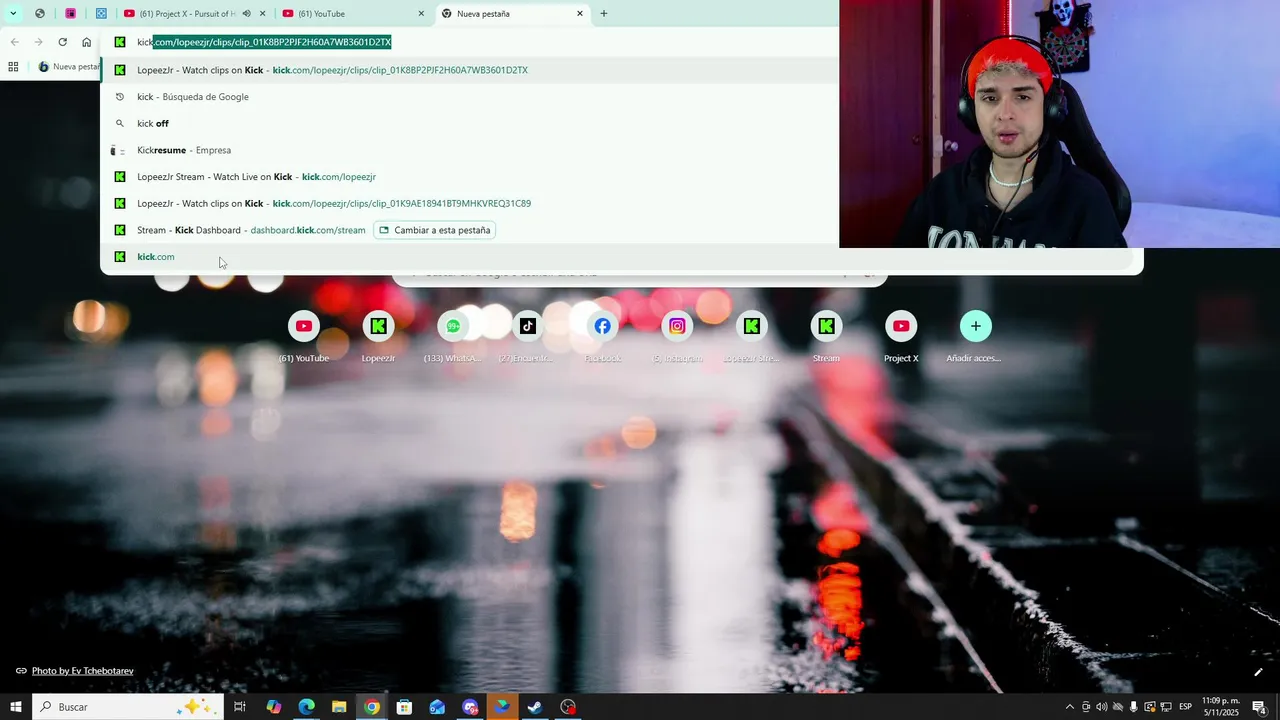Mute the Project X tab audio icon

click(246, 13)
